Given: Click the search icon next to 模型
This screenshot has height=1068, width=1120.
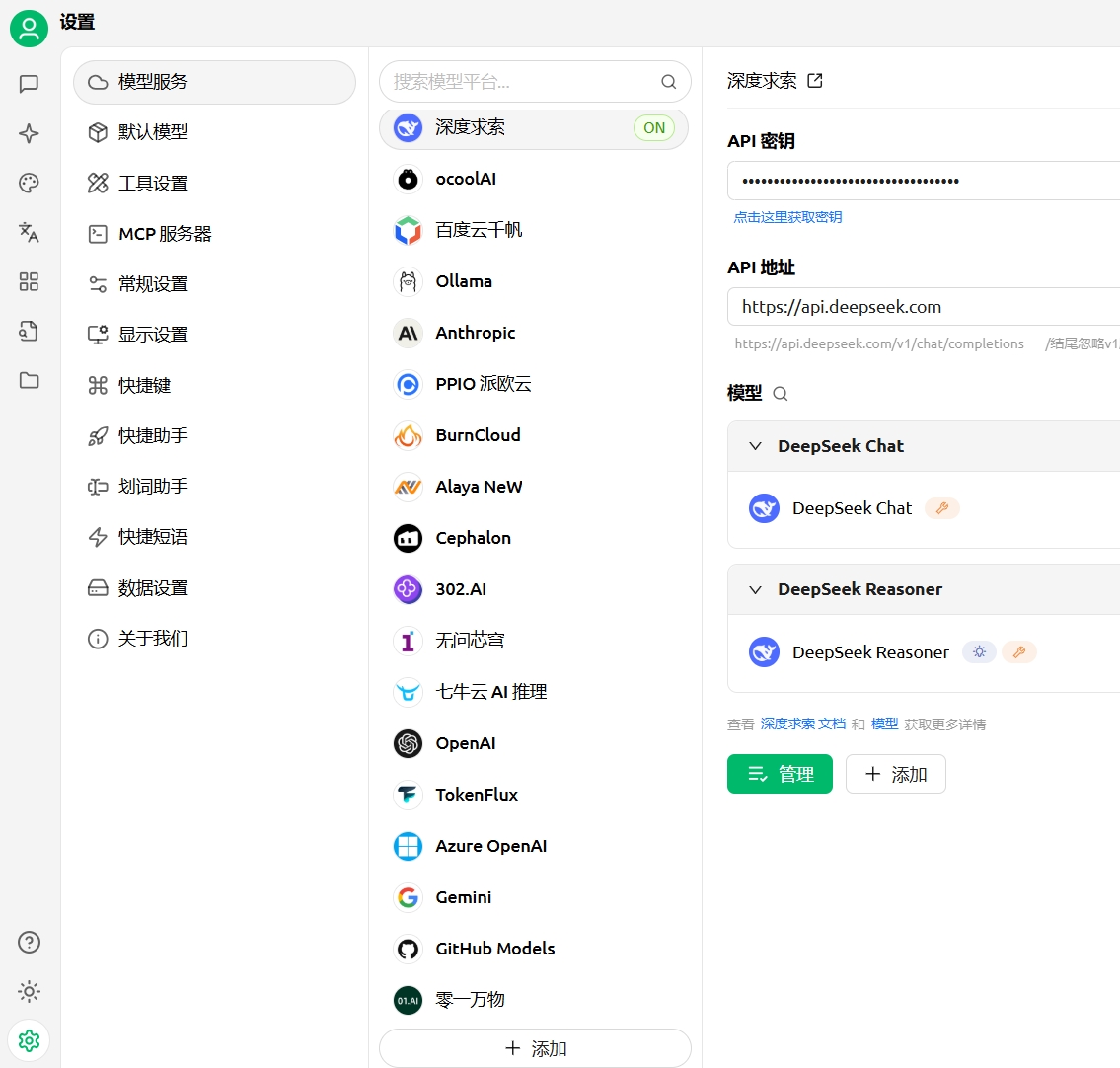Looking at the screenshot, I should point(780,394).
